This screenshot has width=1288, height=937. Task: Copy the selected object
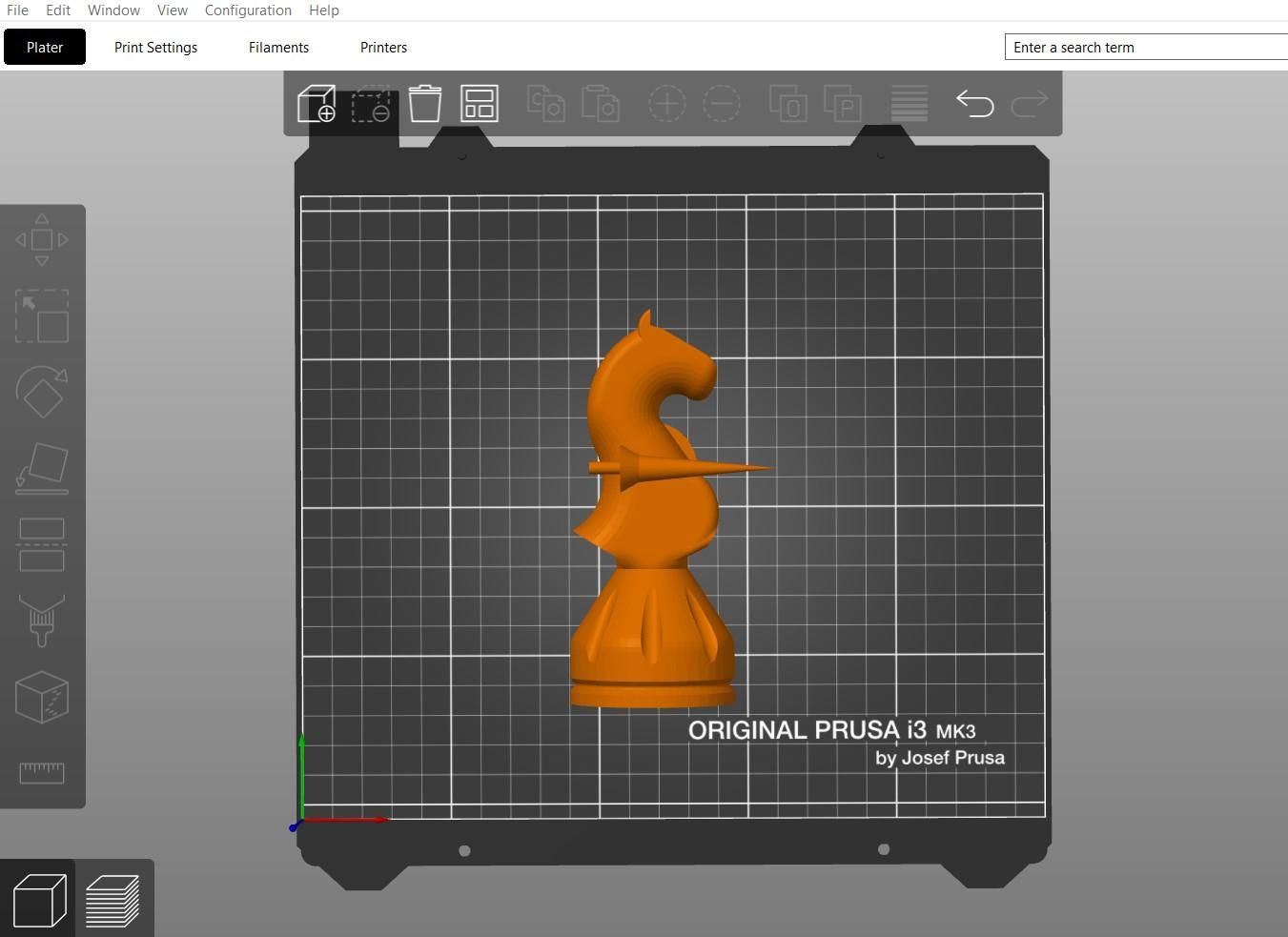[546, 103]
